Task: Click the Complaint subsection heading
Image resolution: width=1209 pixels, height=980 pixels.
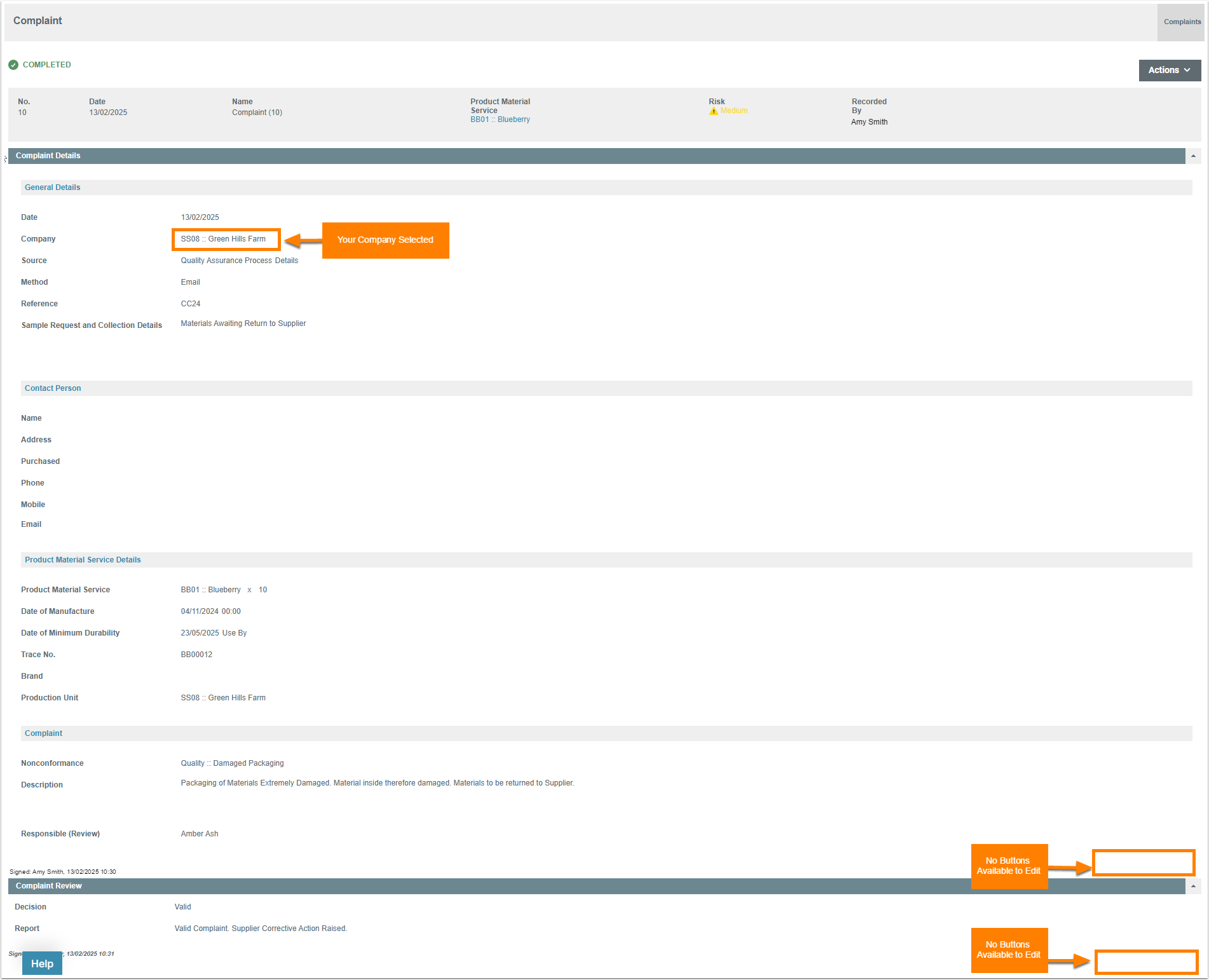Action: [43, 733]
